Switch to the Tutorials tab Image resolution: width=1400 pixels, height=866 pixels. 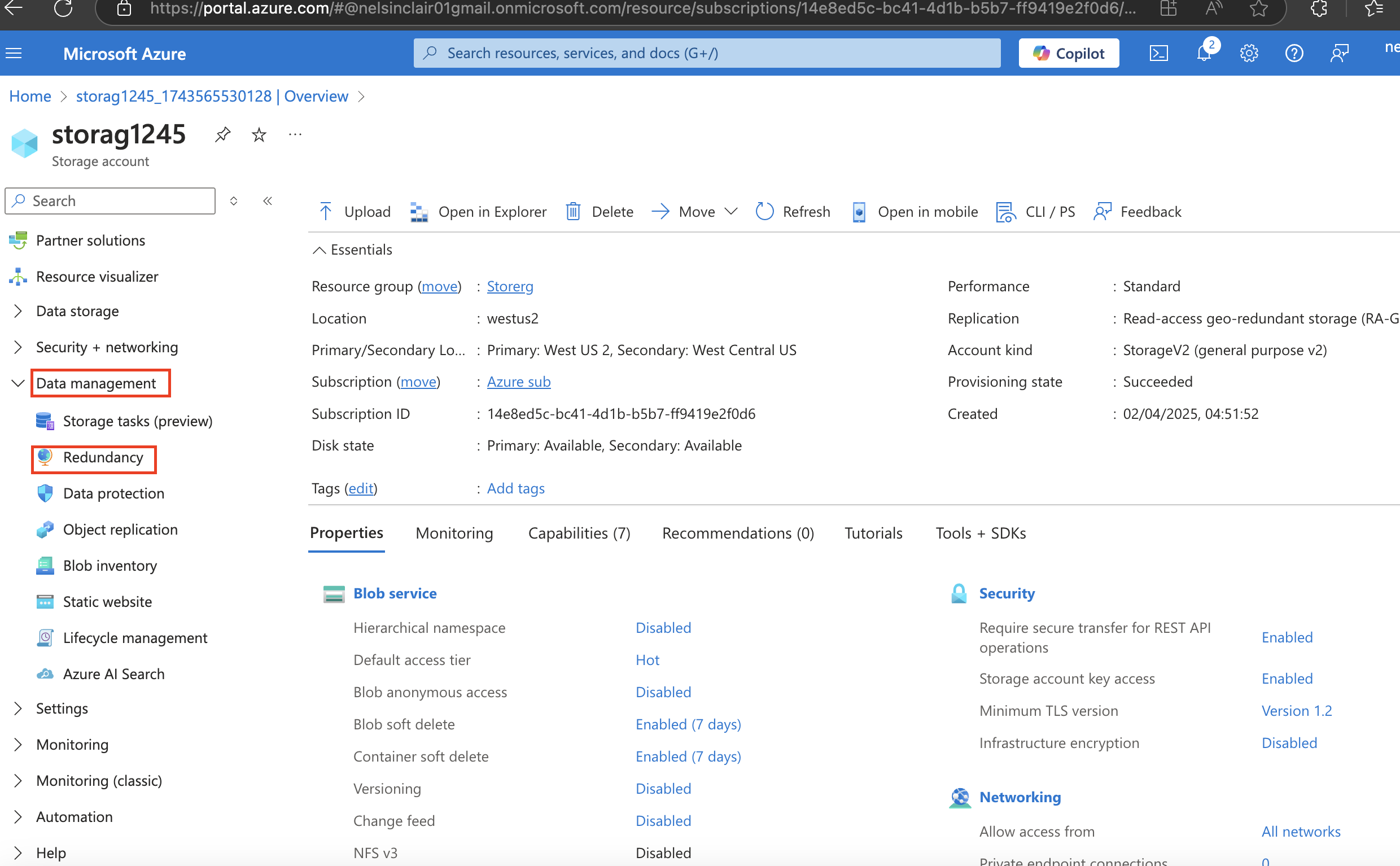873,533
